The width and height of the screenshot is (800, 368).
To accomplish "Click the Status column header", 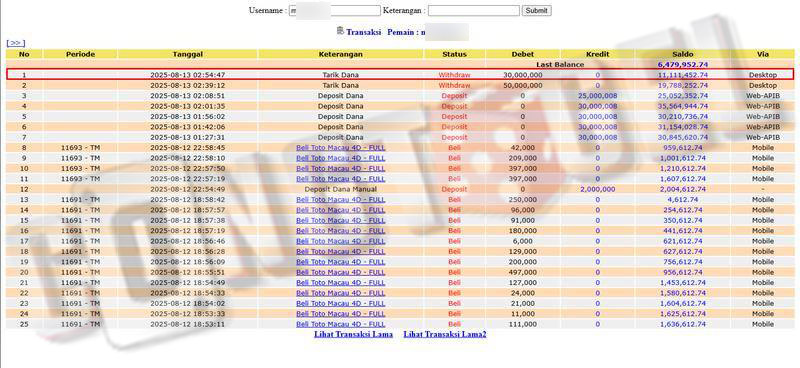I will [x=454, y=54].
